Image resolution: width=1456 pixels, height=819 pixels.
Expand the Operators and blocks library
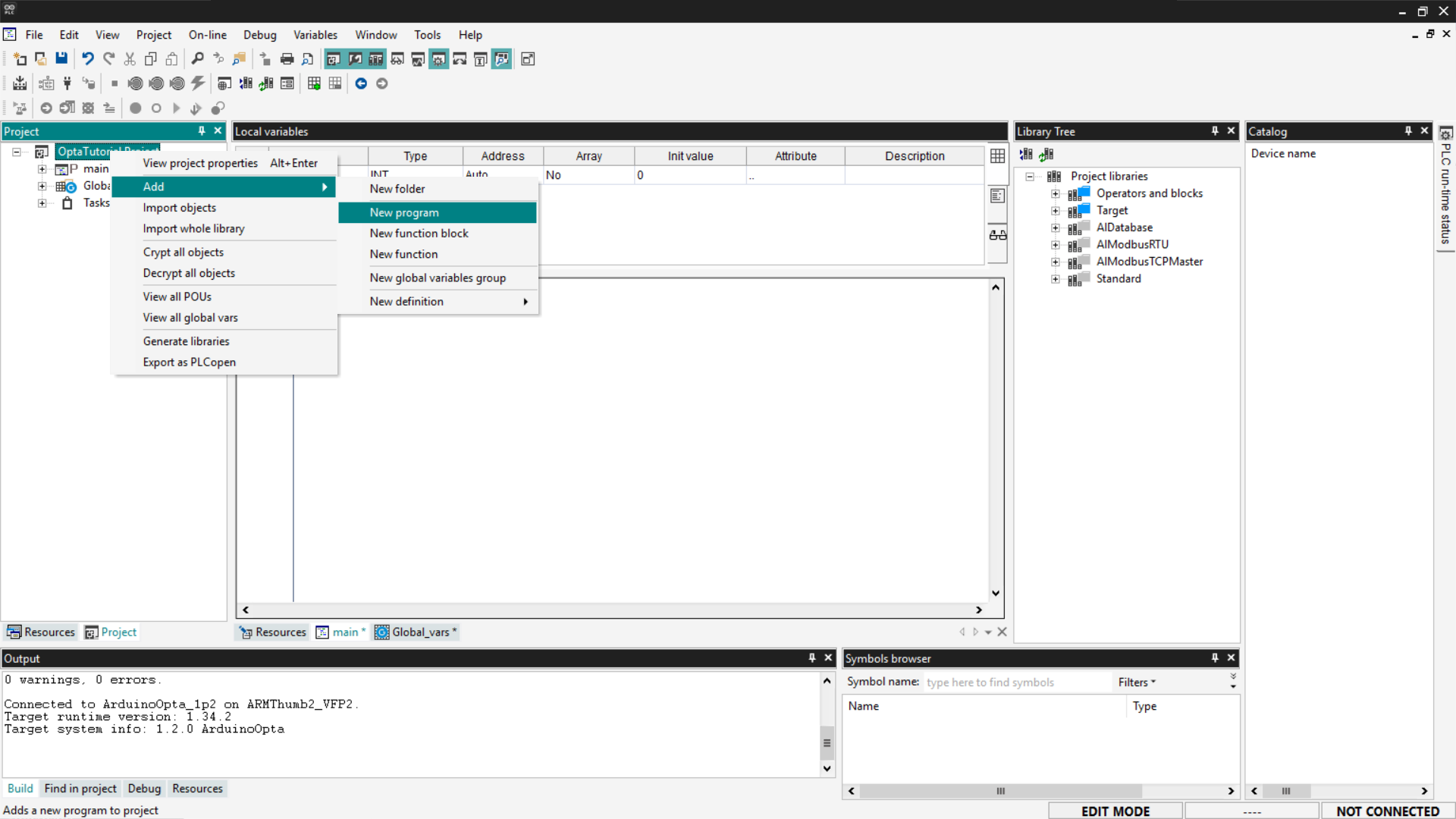[x=1055, y=193]
